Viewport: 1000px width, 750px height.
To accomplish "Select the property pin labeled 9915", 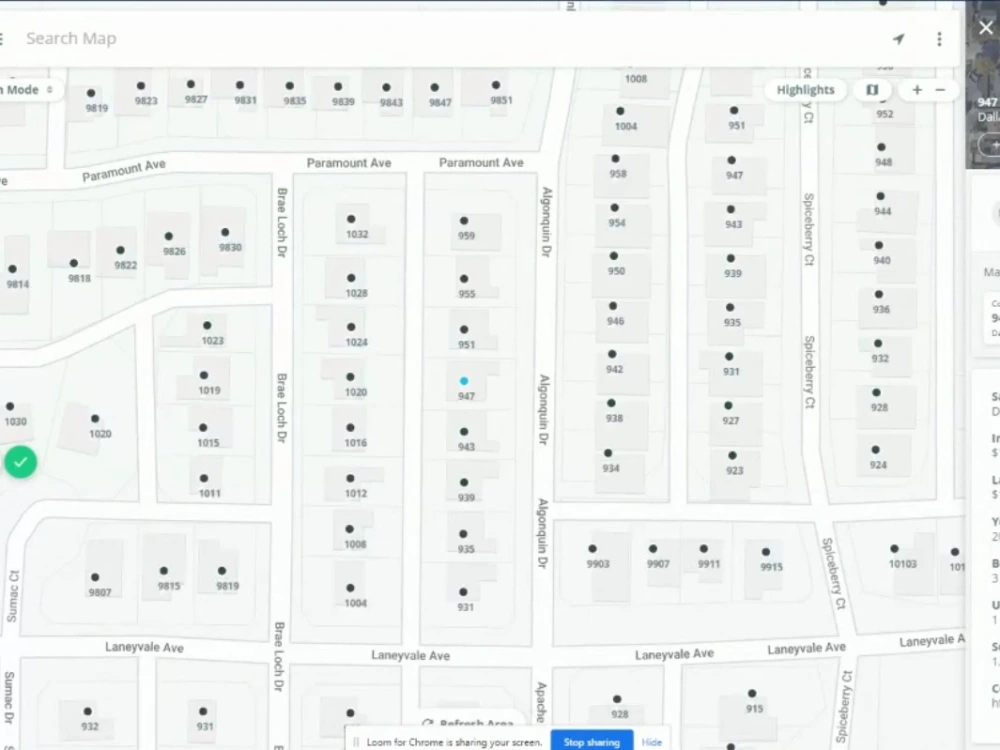I will (766, 552).
